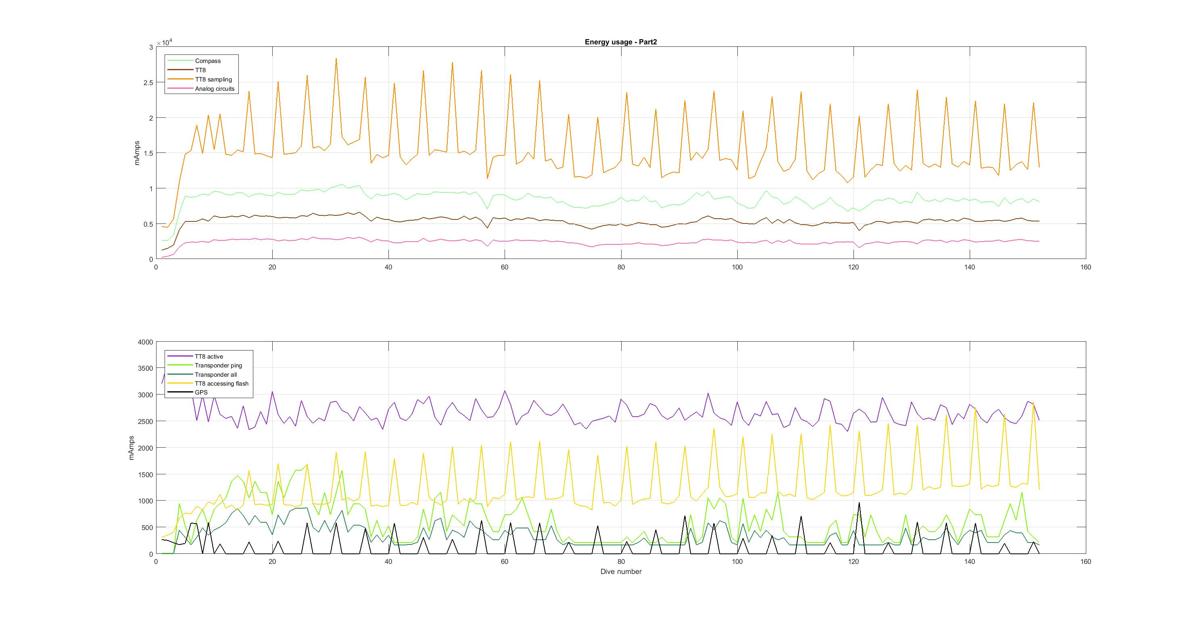
Task: Click y-tick '3' on the upper plot
Action: [x=150, y=47]
